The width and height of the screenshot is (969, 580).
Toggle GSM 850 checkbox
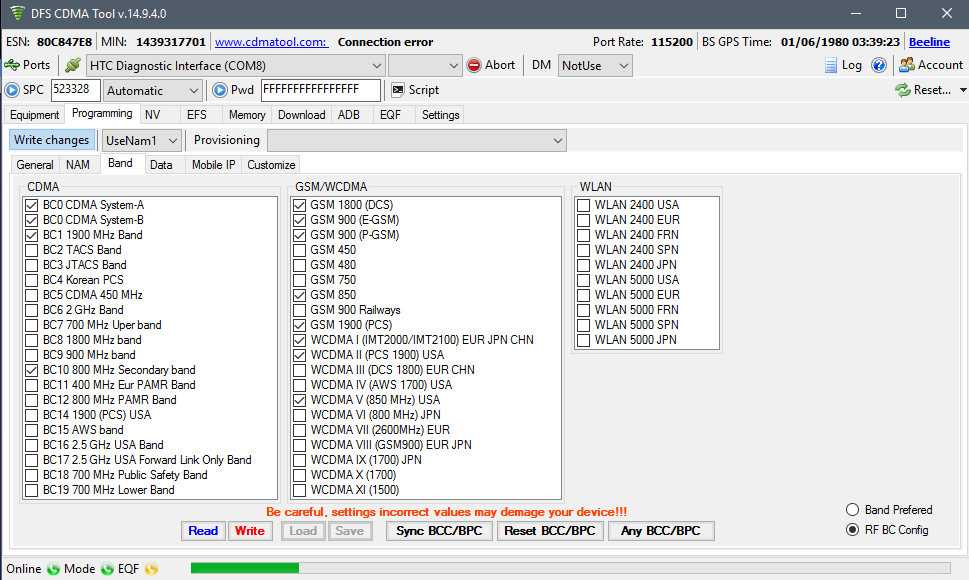300,295
